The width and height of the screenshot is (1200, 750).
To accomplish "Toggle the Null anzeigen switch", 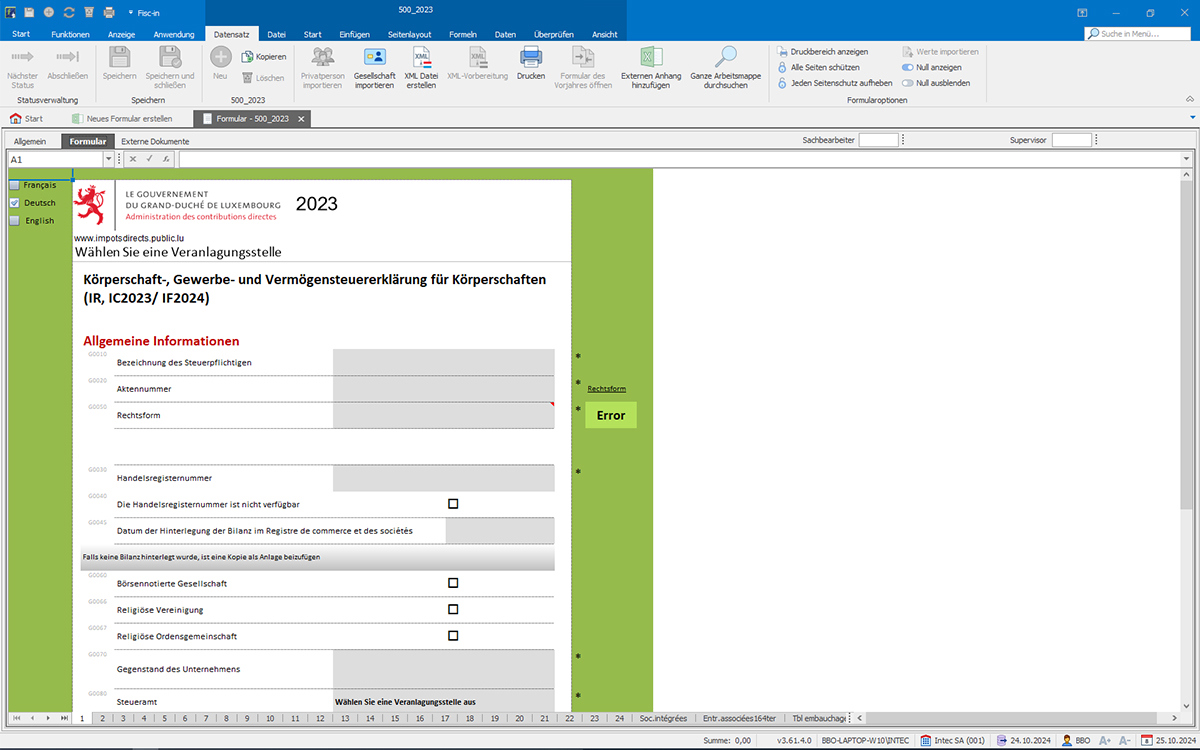I will click(908, 67).
